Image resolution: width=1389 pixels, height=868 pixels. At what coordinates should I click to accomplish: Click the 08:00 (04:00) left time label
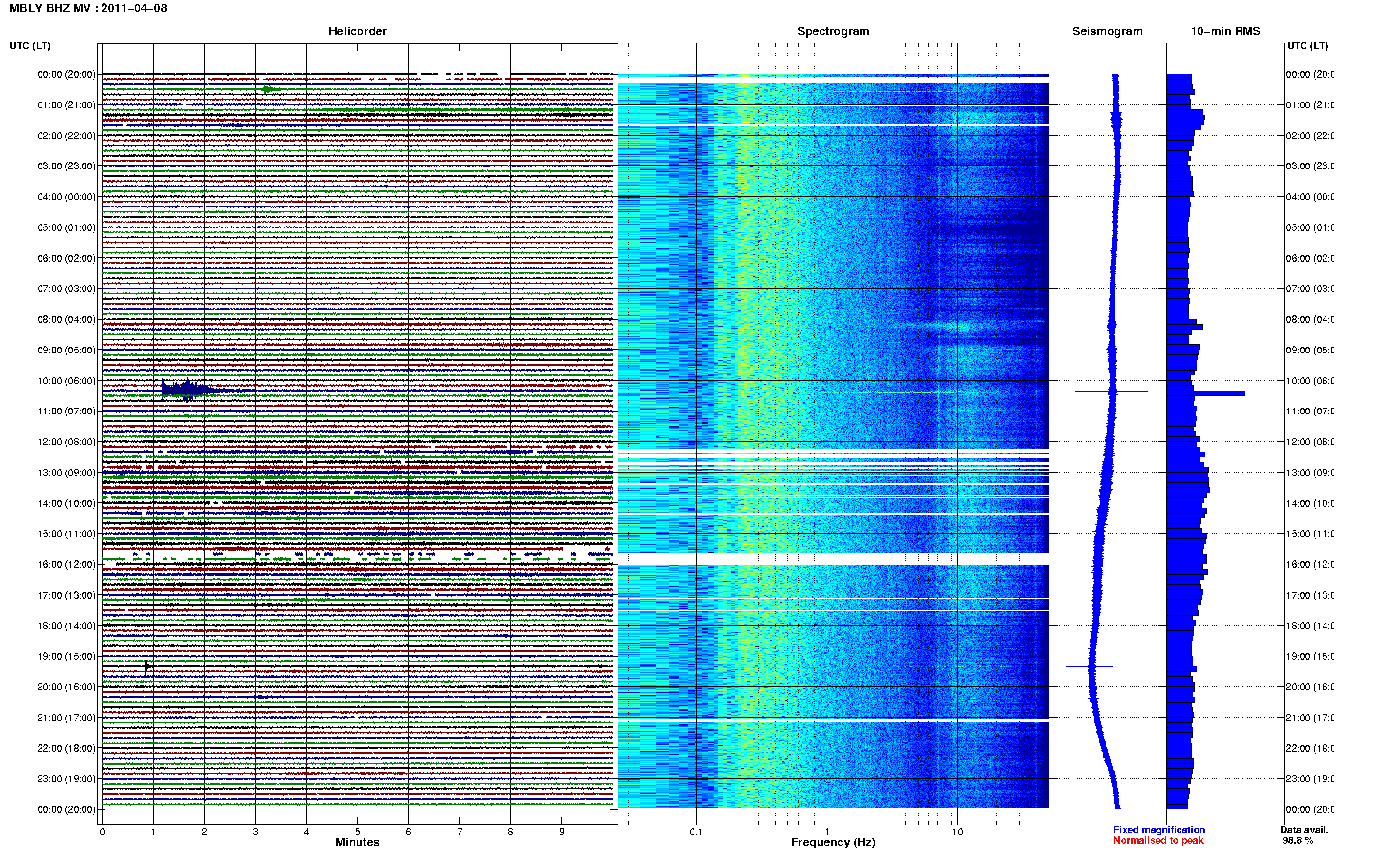66,319
